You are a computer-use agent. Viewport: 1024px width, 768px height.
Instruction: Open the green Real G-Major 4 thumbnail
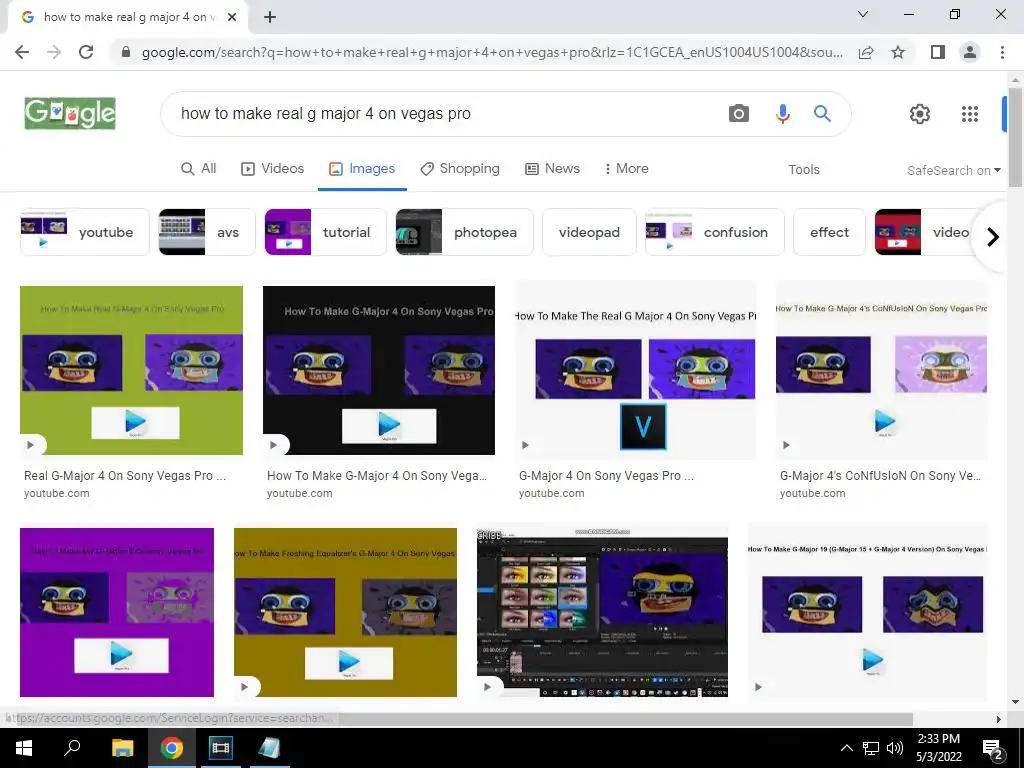click(x=131, y=370)
